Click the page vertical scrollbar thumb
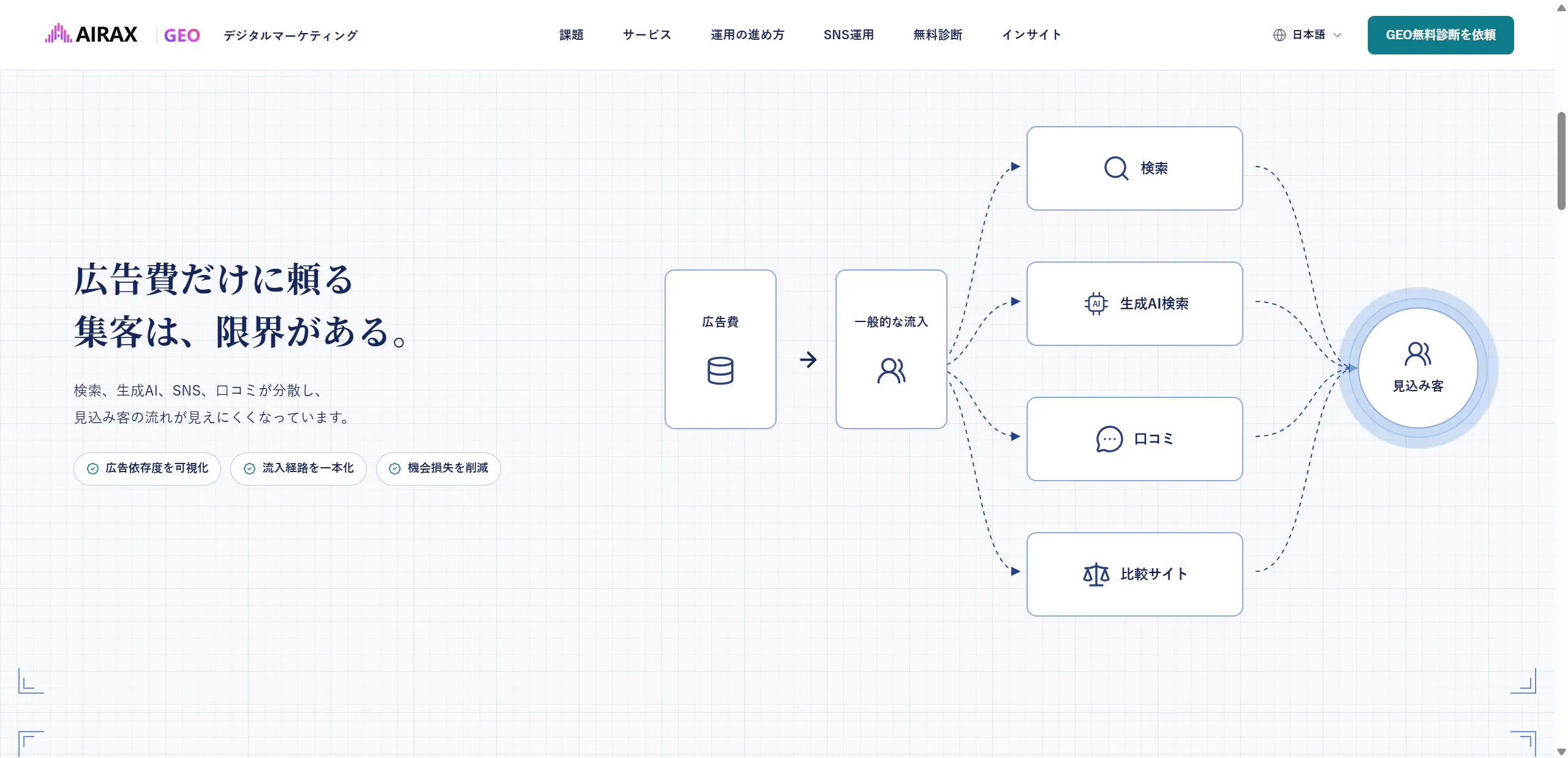Image resolution: width=1568 pixels, height=758 pixels. coord(1561,161)
